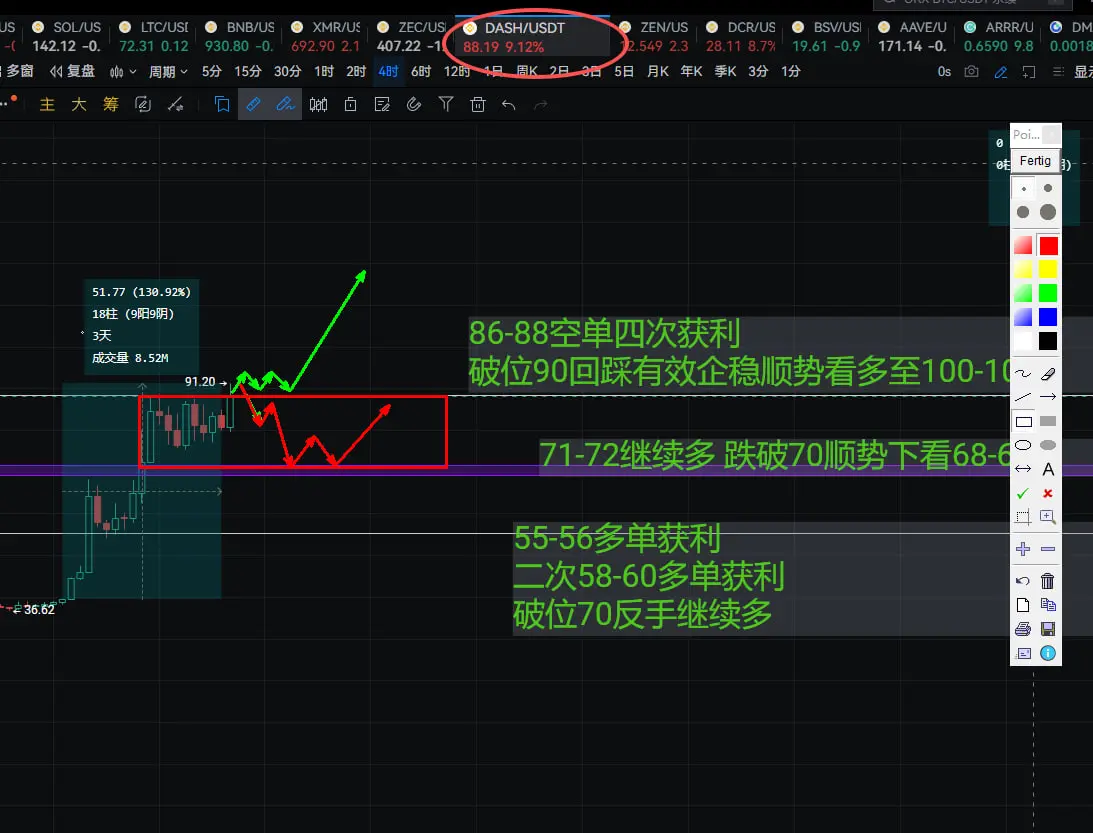Pick the red cross stamp

coord(1048,494)
